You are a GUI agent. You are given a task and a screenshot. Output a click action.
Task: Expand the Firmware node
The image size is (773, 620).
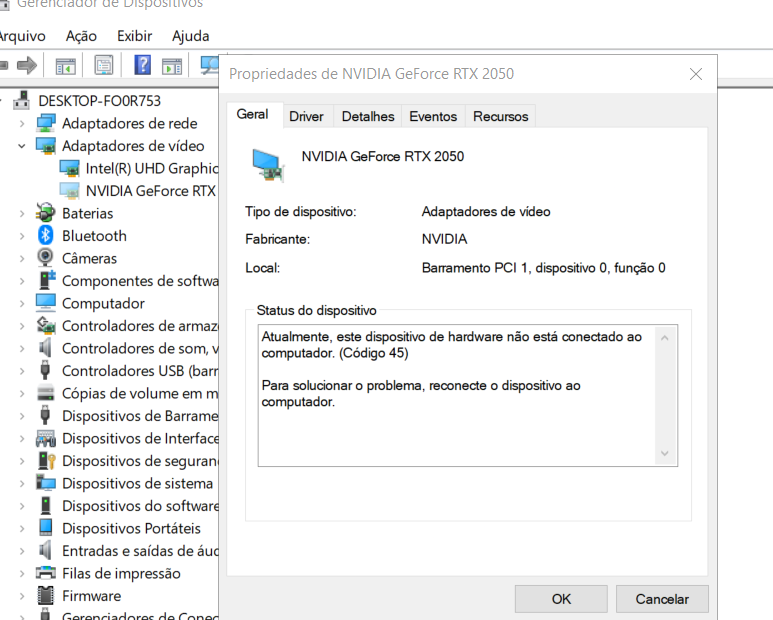coord(22,596)
